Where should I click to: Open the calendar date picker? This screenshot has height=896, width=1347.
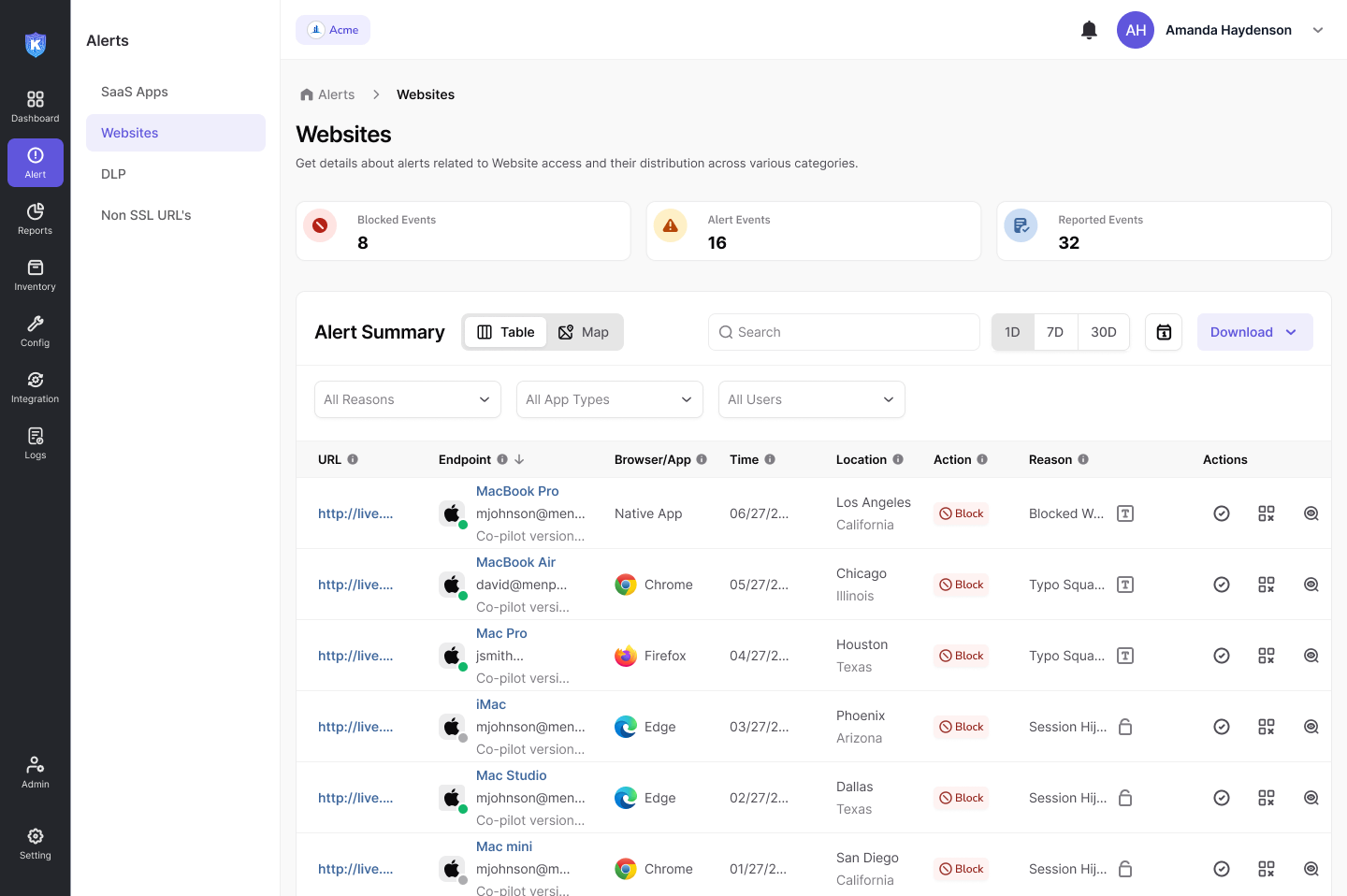coord(1164,332)
